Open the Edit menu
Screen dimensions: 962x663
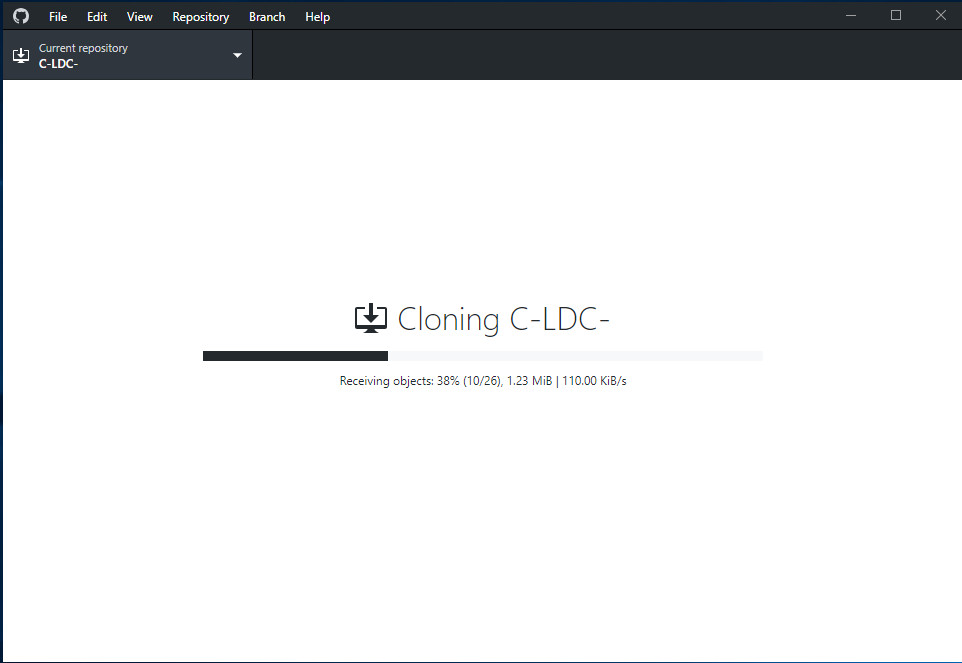tap(97, 17)
